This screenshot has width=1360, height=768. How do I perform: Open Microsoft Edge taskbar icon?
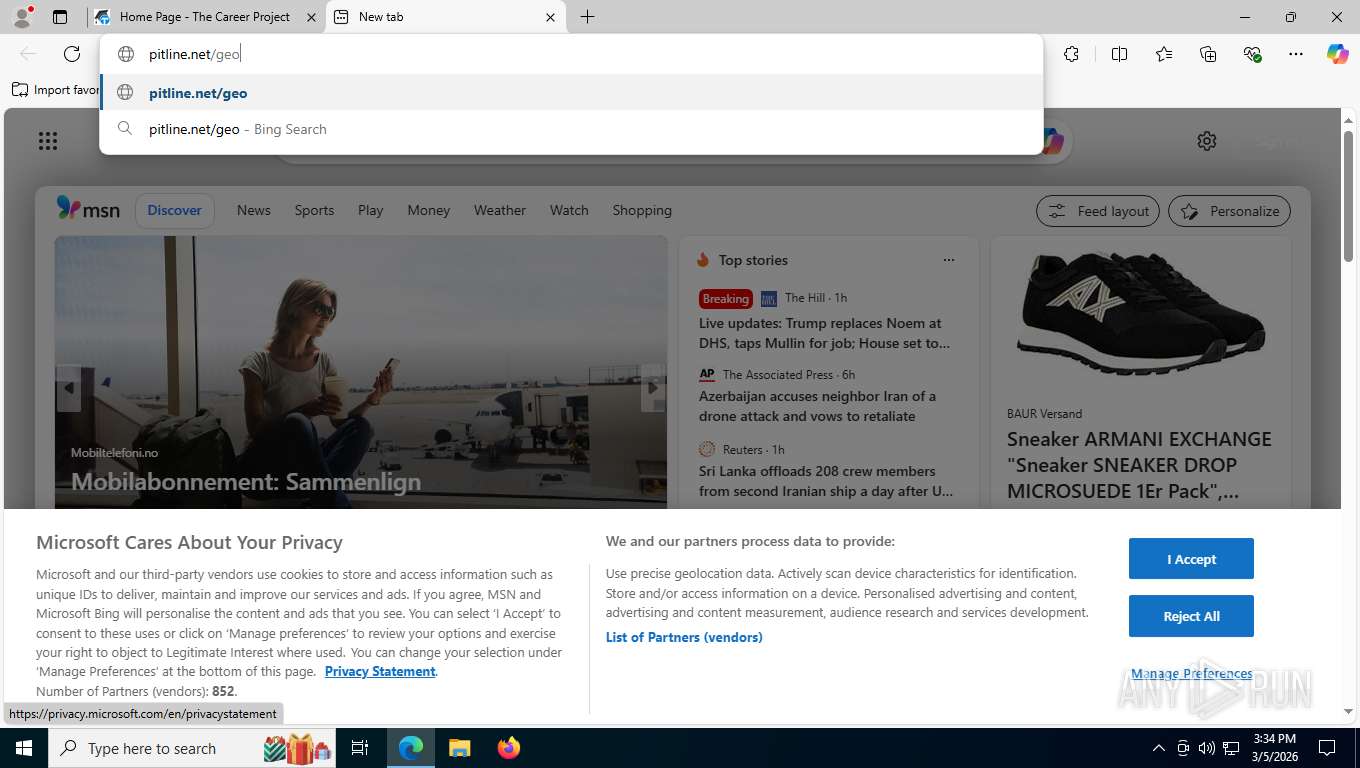click(x=411, y=748)
